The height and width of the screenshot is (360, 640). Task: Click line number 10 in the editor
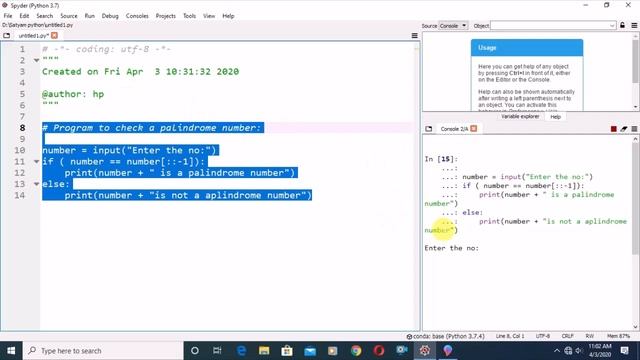(20, 151)
